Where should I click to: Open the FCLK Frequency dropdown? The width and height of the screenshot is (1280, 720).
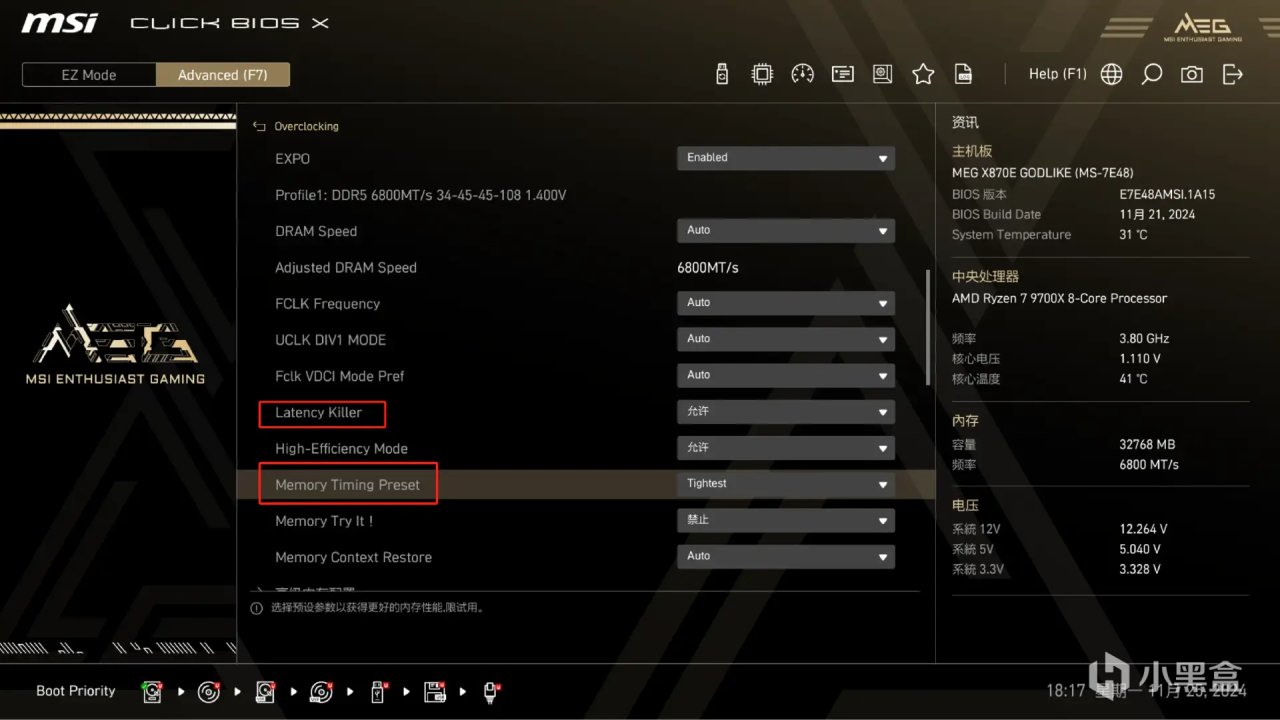coord(785,302)
